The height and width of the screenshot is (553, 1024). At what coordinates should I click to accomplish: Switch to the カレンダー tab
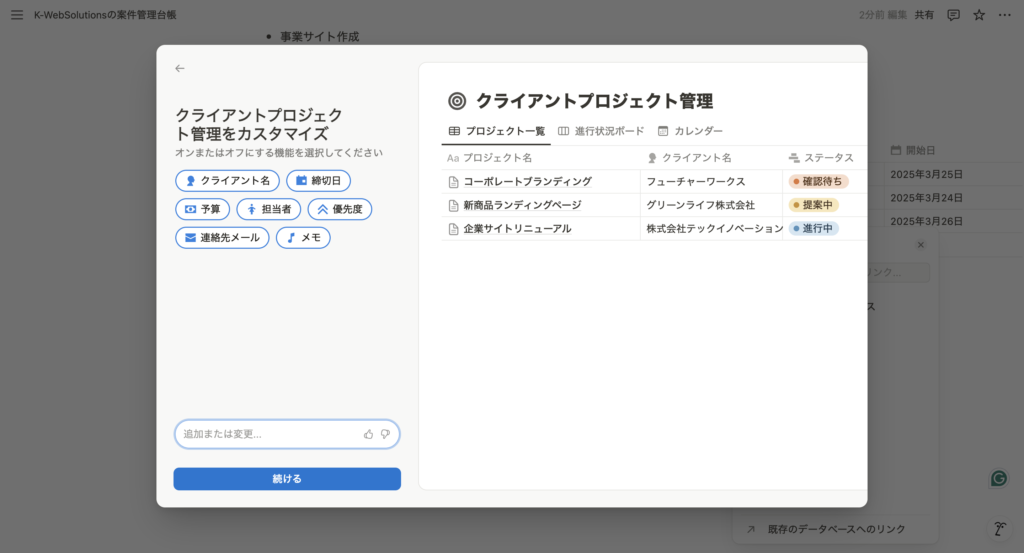[690, 131]
